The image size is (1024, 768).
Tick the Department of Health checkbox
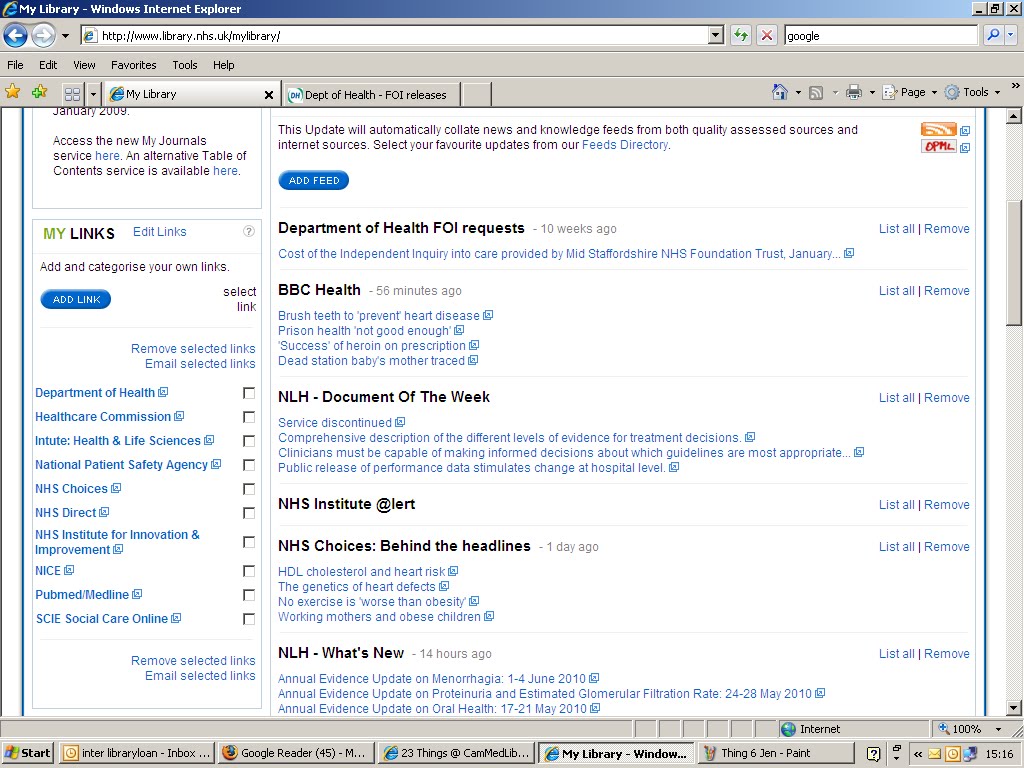pos(249,392)
